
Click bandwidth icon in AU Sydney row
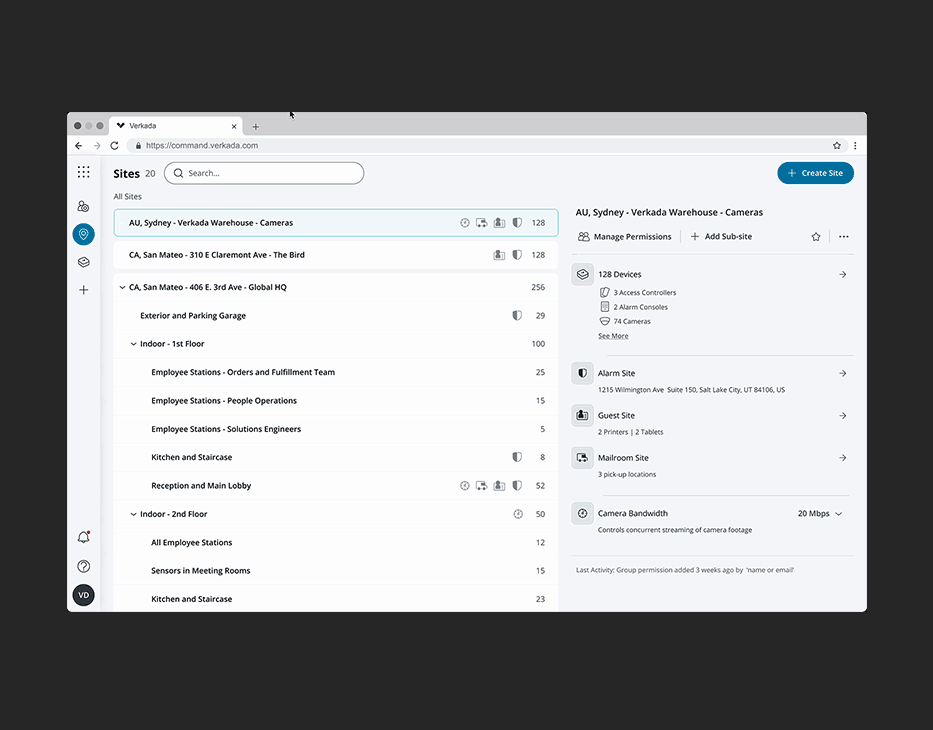click(x=465, y=223)
